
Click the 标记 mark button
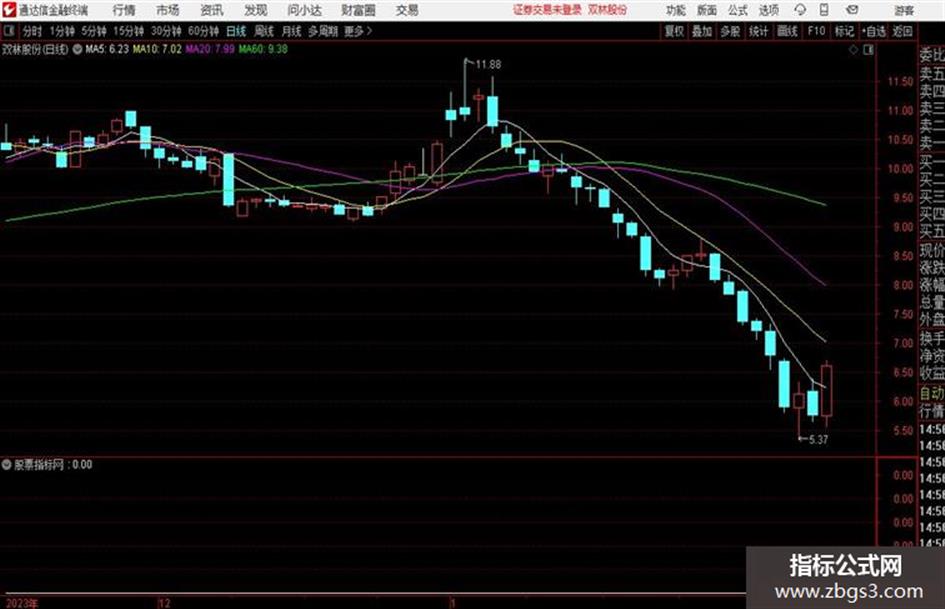[x=844, y=31]
